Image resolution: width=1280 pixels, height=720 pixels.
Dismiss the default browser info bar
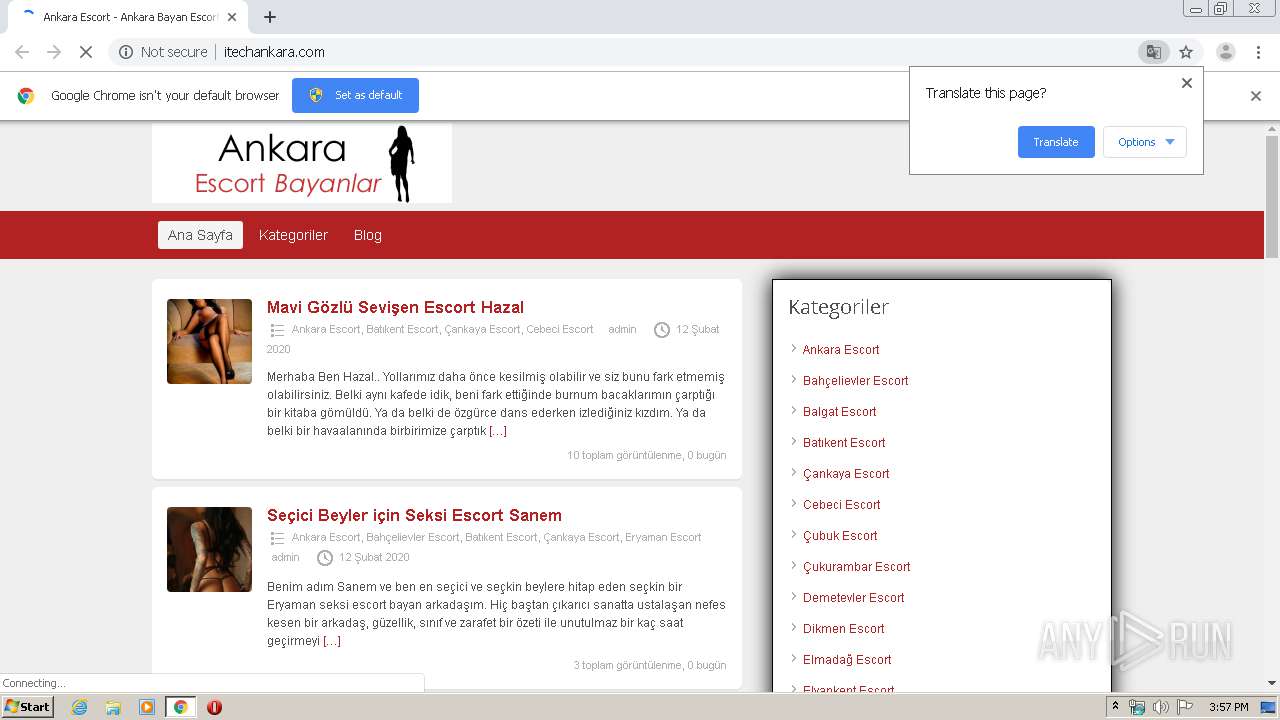tap(1256, 96)
